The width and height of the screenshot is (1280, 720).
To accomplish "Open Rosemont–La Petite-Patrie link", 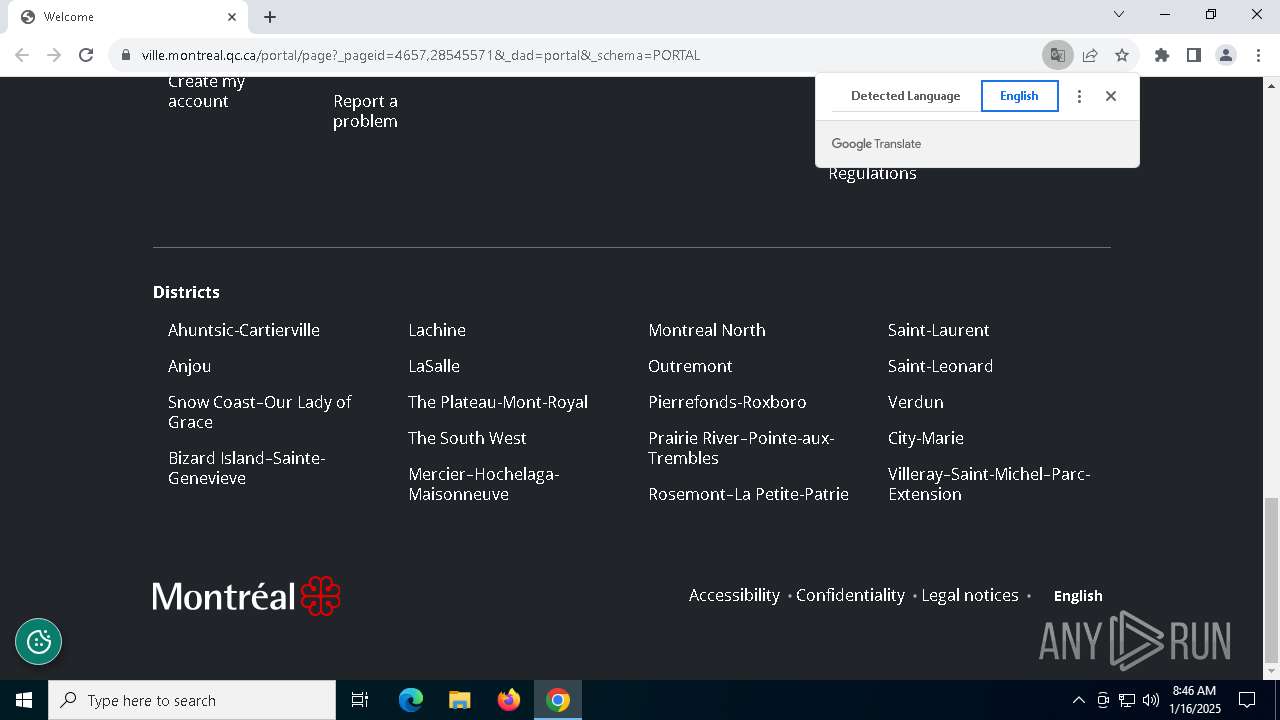I will (x=748, y=494).
